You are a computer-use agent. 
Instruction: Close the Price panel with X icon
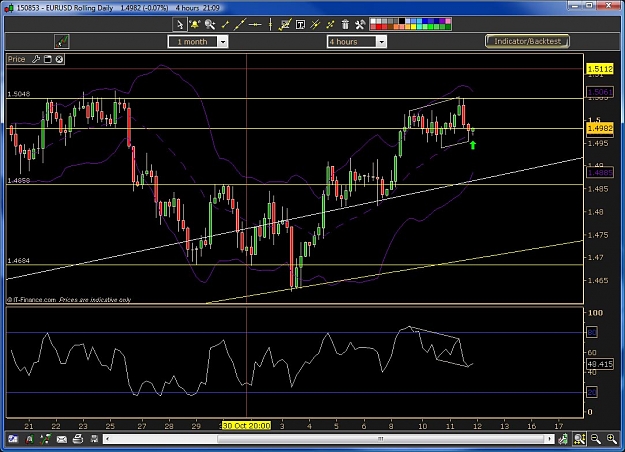[59, 59]
